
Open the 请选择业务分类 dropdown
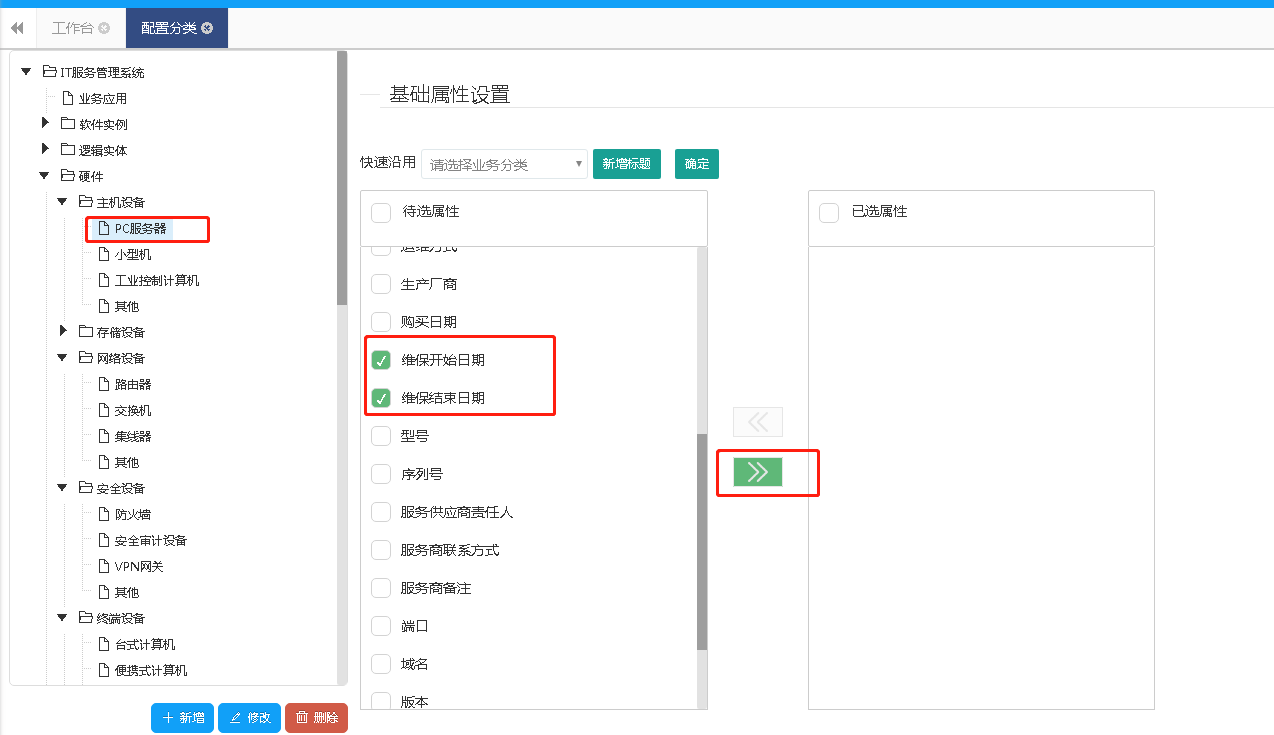coord(505,163)
